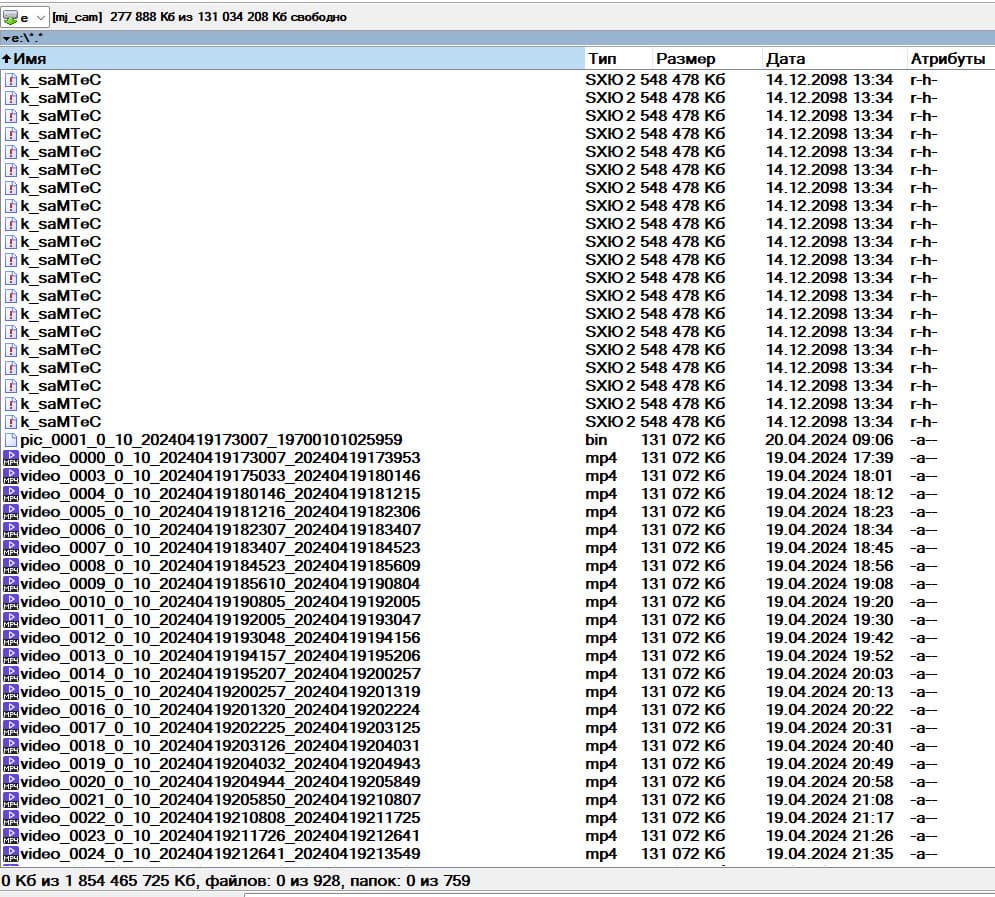This screenshot has width=995, height=897.
Task: Open the drive e selection dropdown
Action: (40, 18)
